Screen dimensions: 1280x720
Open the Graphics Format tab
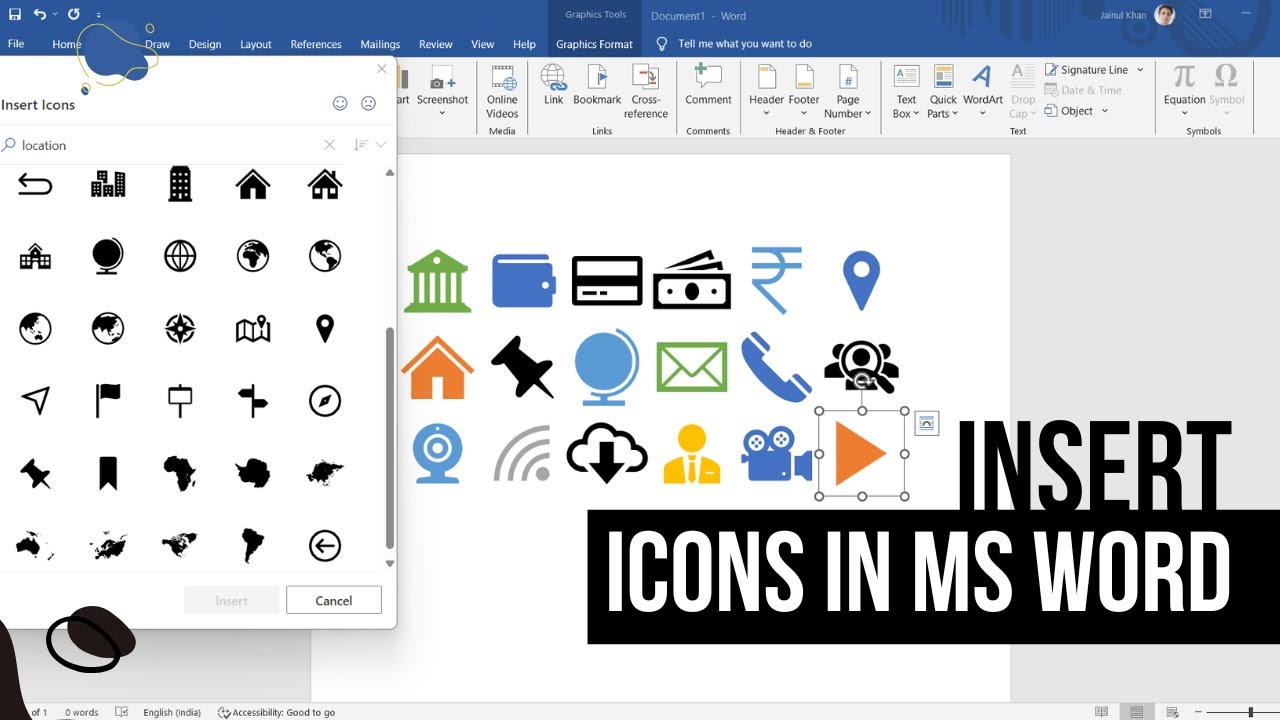pos(594,44)
